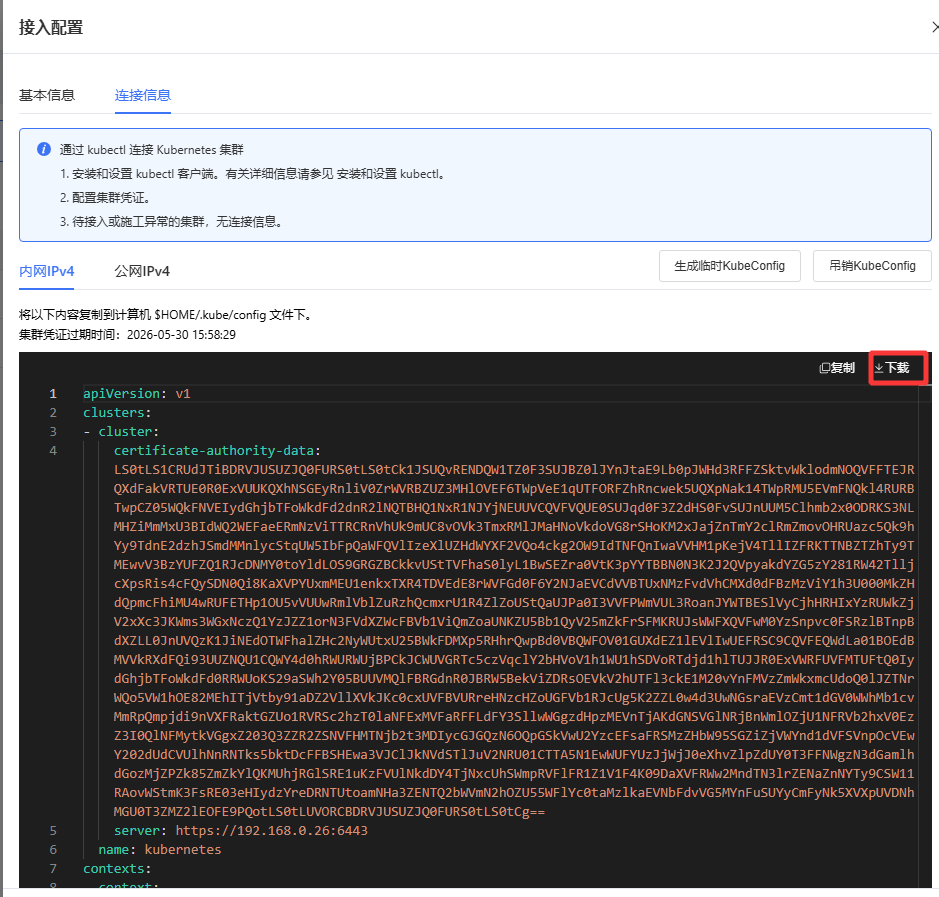Copy the kubeconfig with 复制 button
Screen dimensions: 939x897
[x=837, y=368]
